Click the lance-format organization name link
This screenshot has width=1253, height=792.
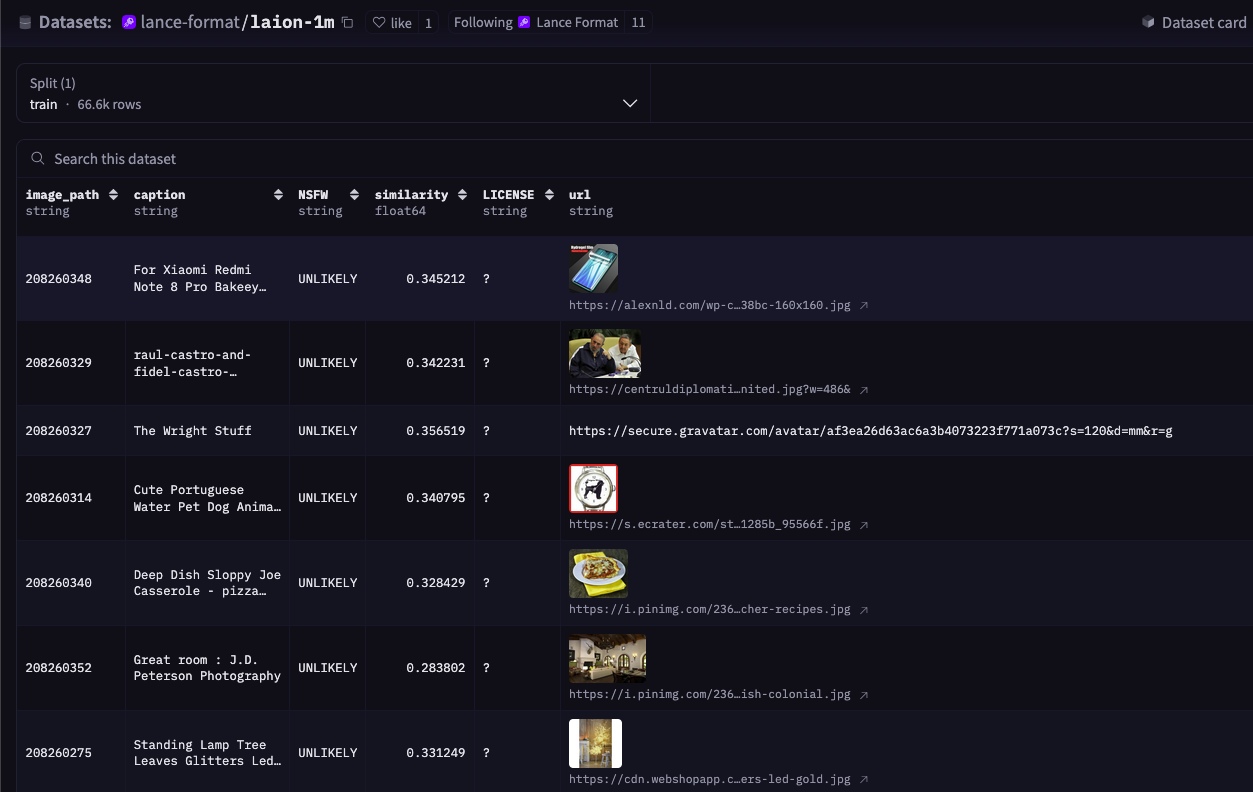point(189,22)
